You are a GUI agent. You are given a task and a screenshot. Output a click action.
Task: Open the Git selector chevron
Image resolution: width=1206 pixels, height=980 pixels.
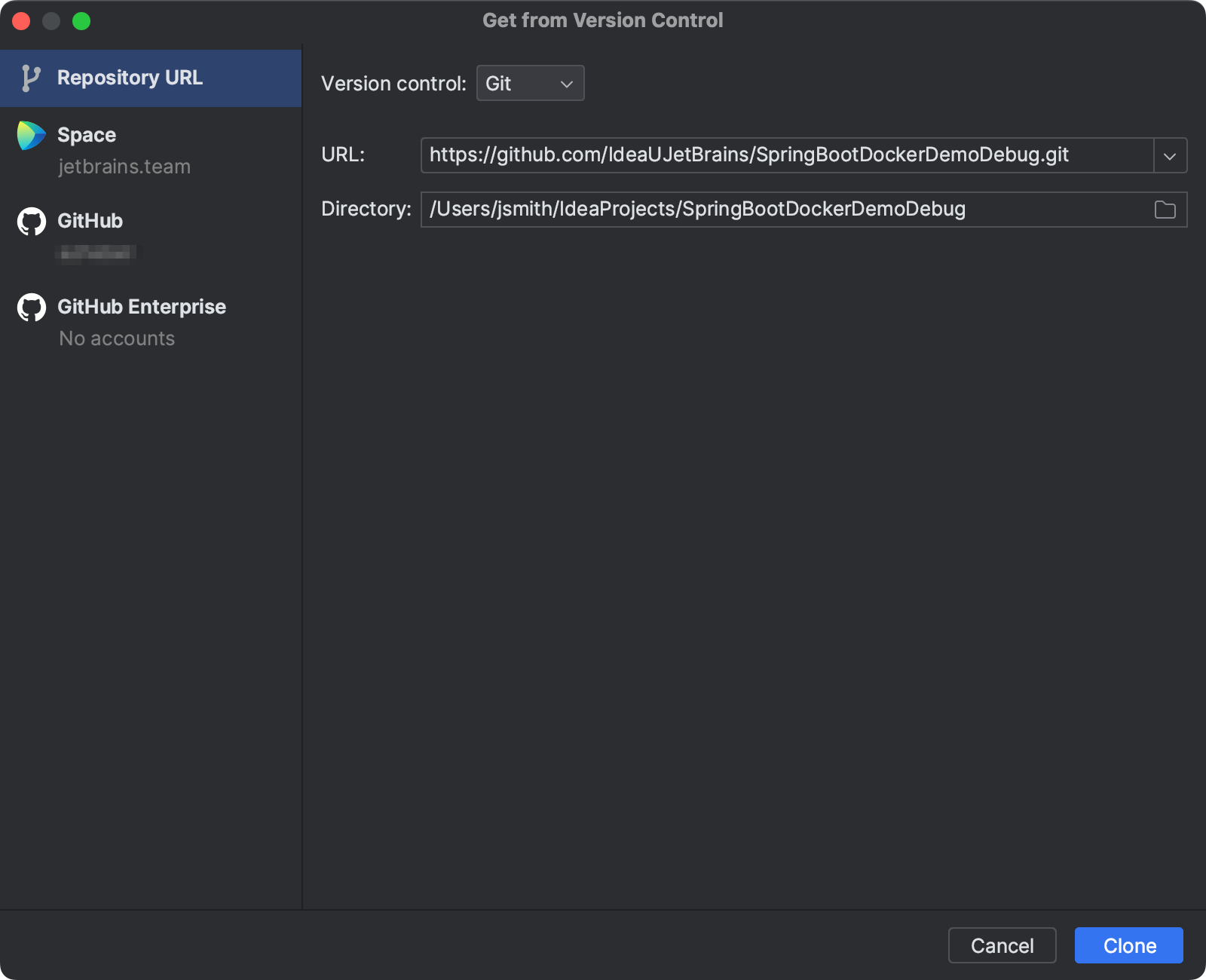pos(566,84)
